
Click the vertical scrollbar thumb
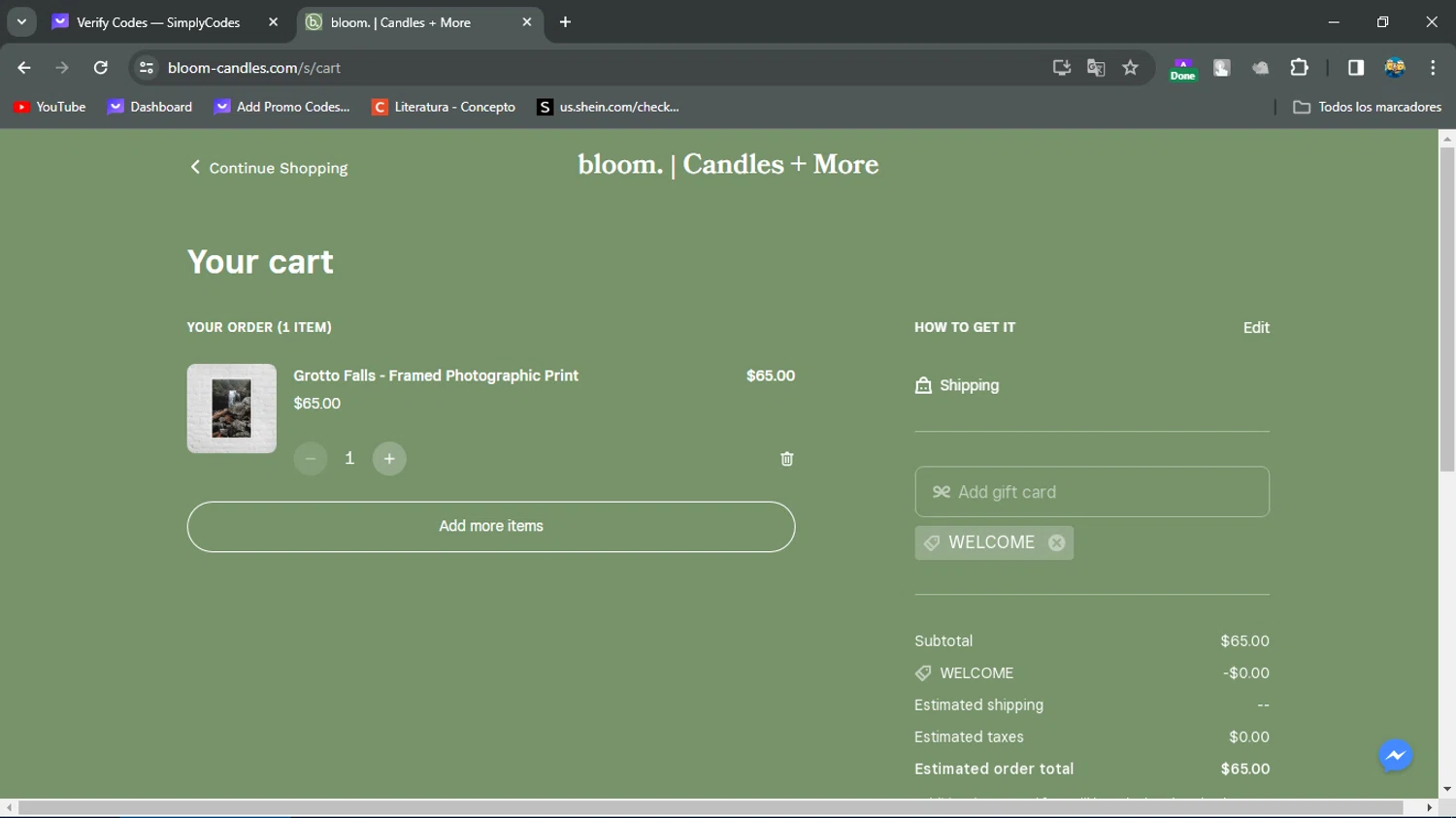tap(1447, 310)
